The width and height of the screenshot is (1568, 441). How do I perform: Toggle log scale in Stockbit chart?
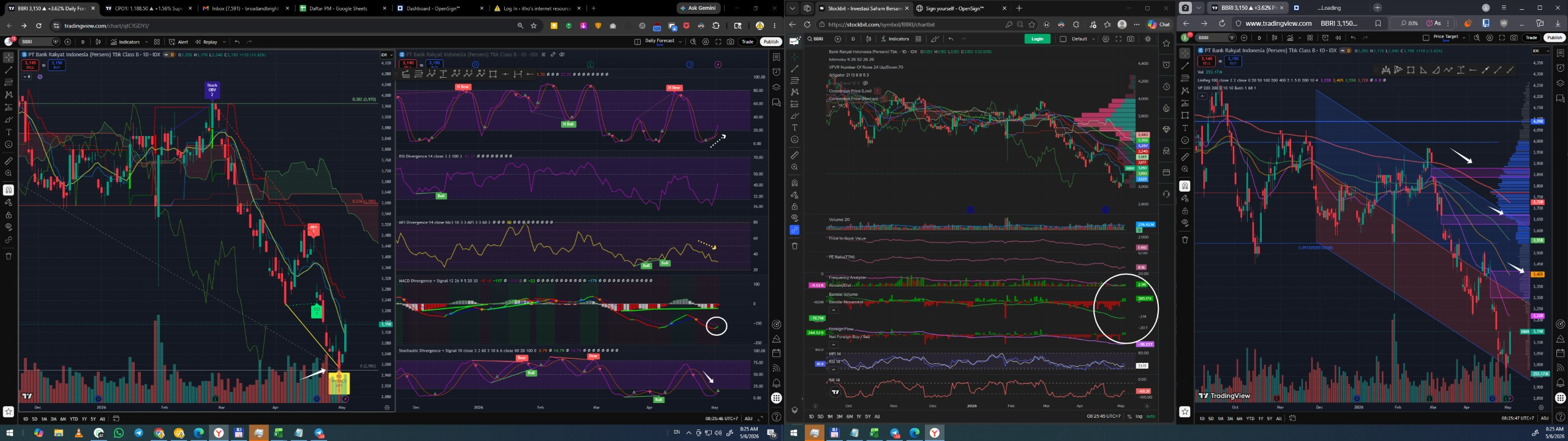pyautogui.click(x=1139, y=417)
